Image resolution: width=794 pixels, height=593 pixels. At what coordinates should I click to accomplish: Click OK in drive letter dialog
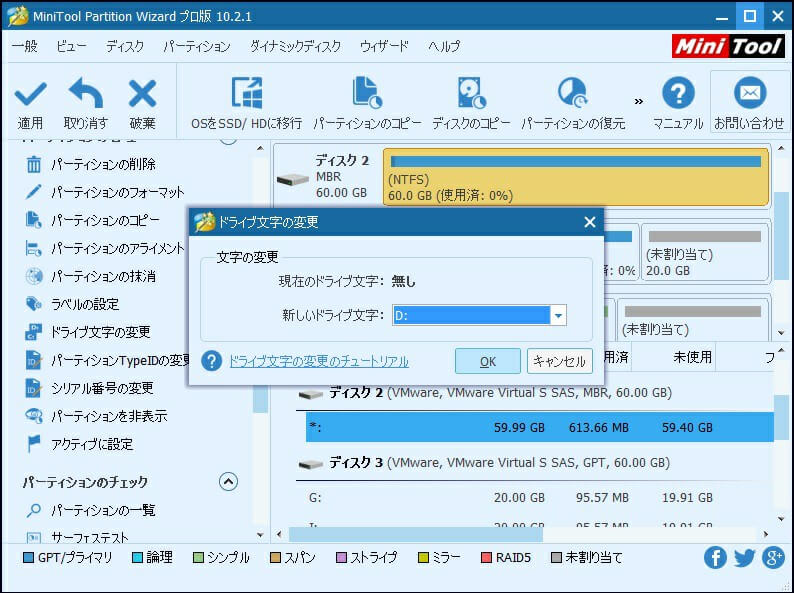coord(488,361)
